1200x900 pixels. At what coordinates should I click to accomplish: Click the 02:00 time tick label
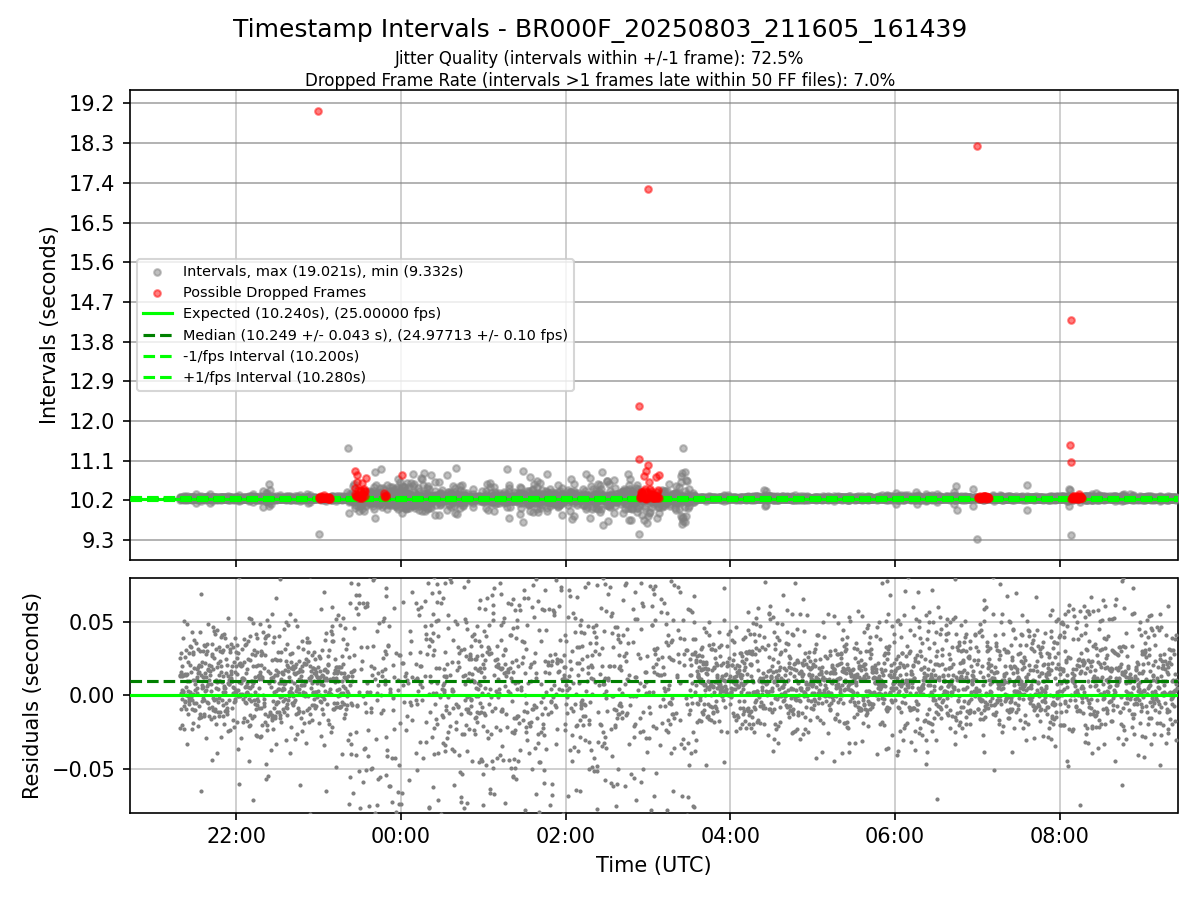566,835
